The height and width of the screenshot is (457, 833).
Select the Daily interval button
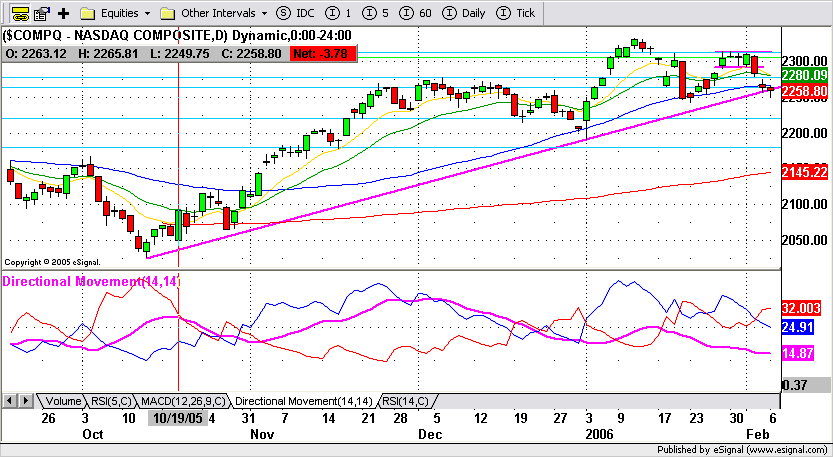pyautogui.click(x=464, y=13)
